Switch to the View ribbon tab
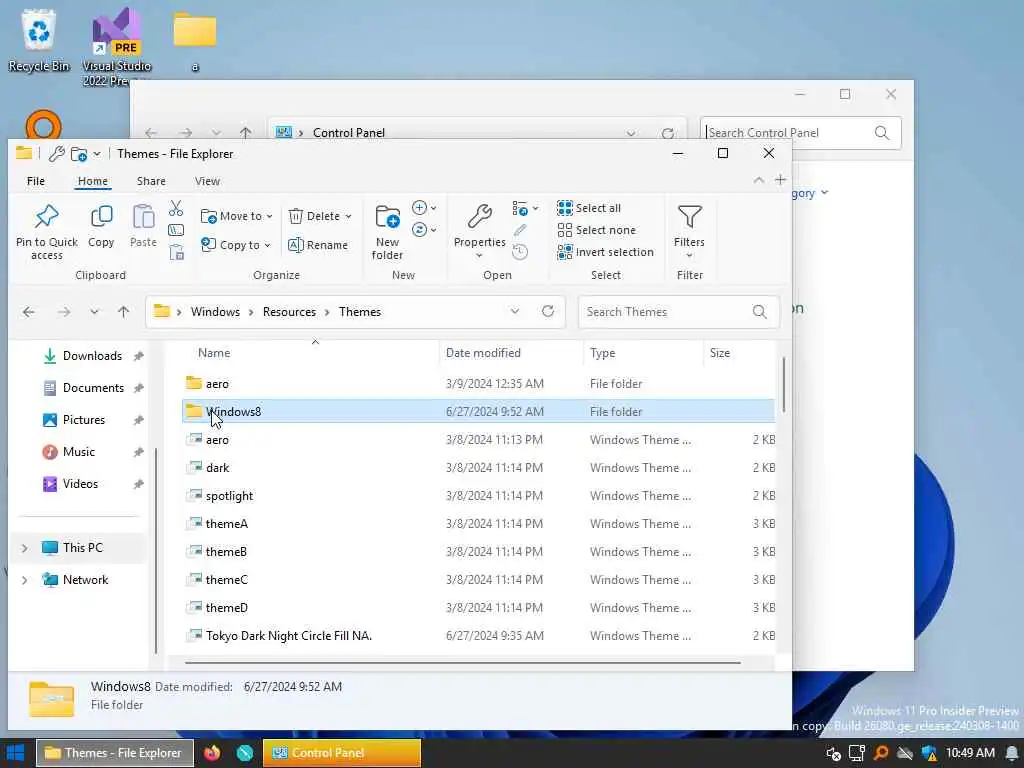The height and width of the screenshot is (768, 1024). (x=207, y=181)
